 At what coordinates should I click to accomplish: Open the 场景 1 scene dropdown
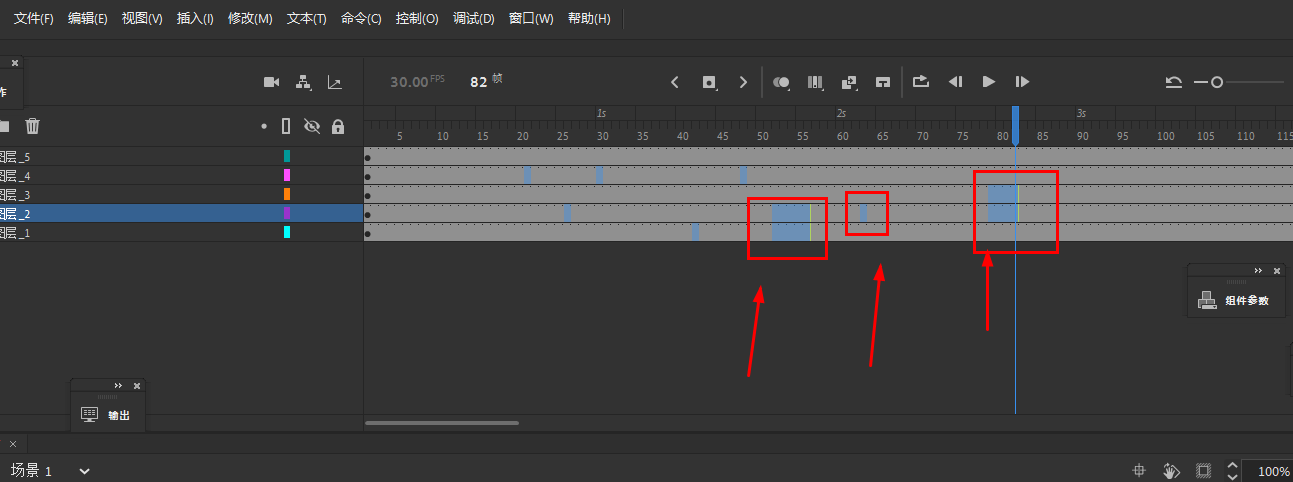(x=85, y=471)
